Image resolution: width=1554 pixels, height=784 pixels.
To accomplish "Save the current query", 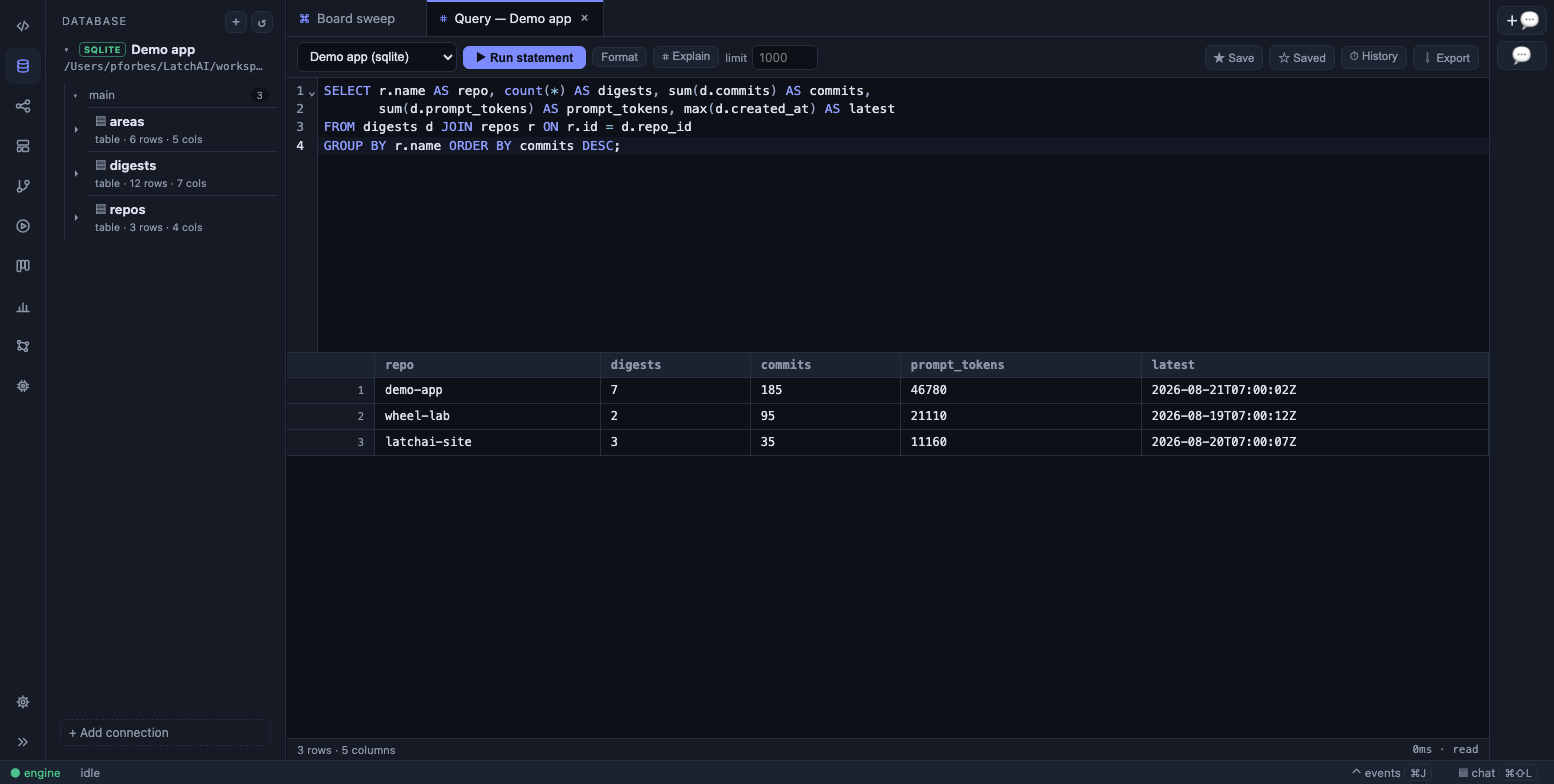I will click(x=1233, y=58).
